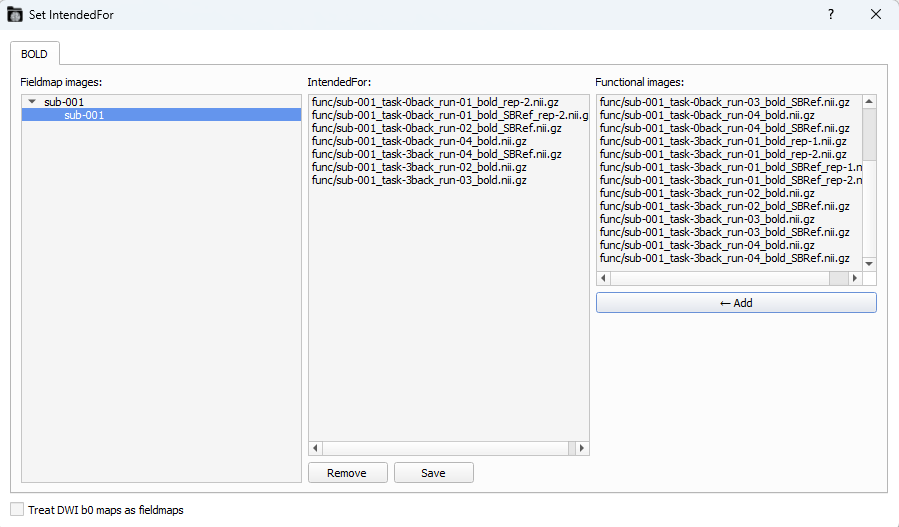The width and height of the screenshot is (899, 527).
Task: Click the question mark help button
Action: tap(830, 15)
